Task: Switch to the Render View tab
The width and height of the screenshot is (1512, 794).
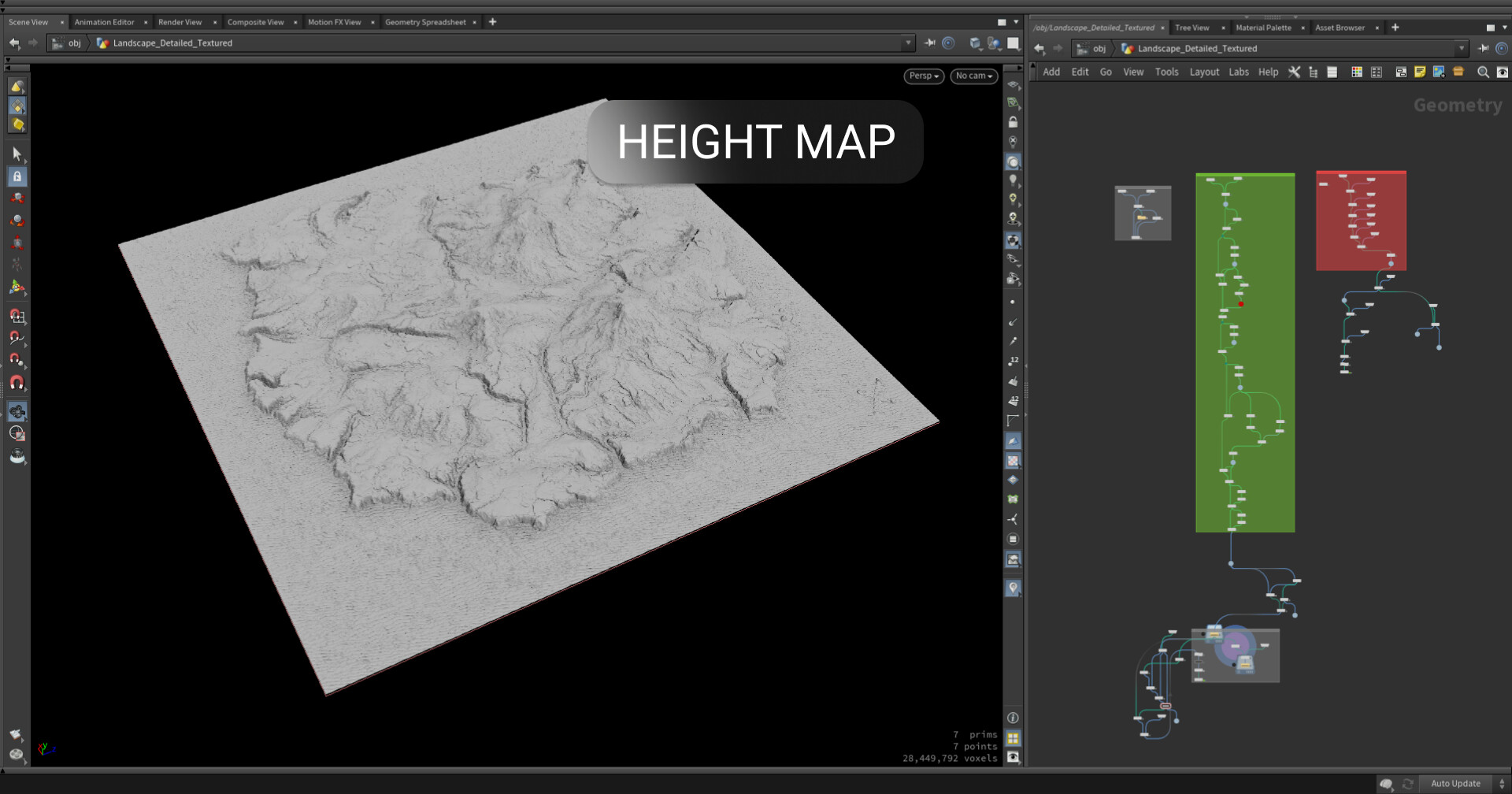Action: (180, 21)
